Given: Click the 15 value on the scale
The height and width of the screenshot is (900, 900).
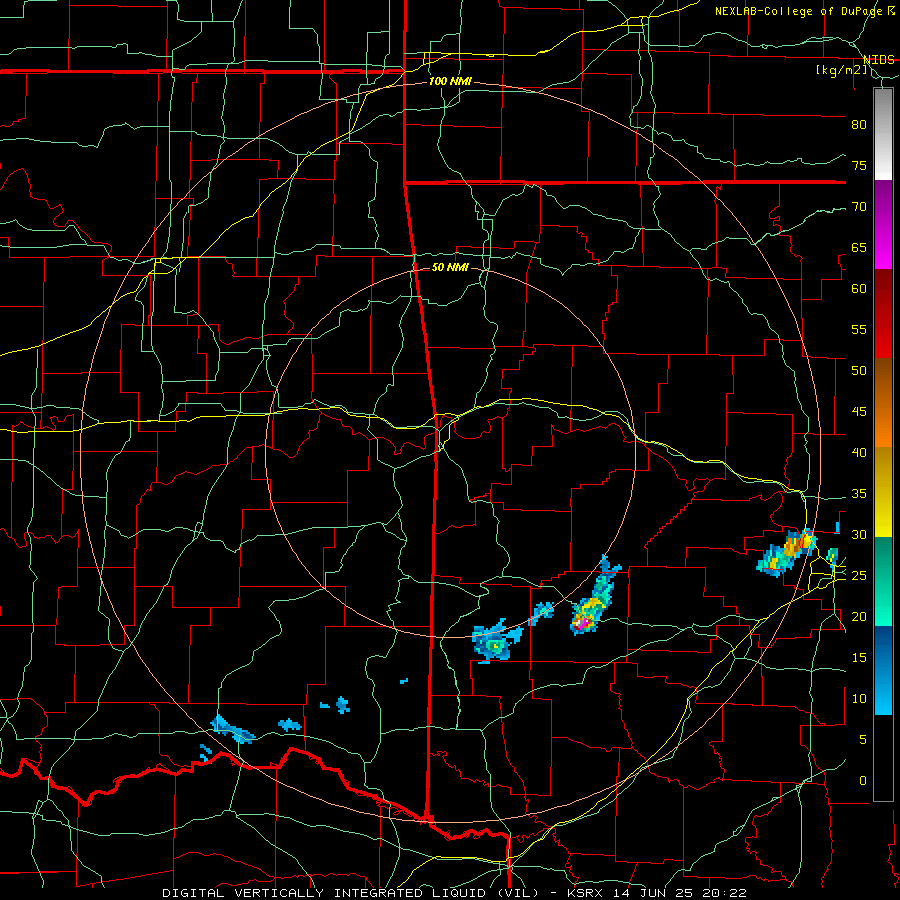Looking at the screenshot, I should [859, 657].
